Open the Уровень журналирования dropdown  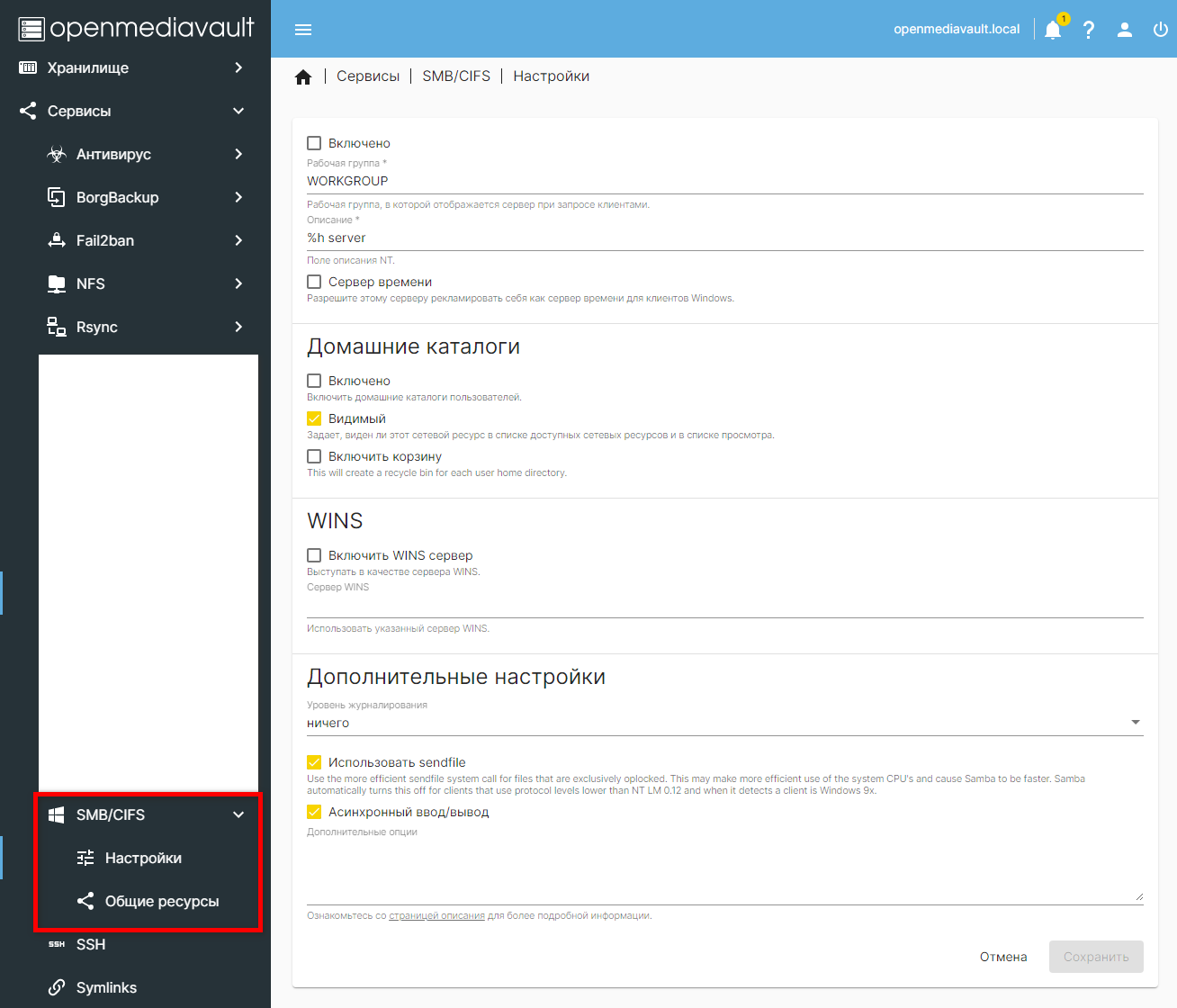click(x=724, y=723)
